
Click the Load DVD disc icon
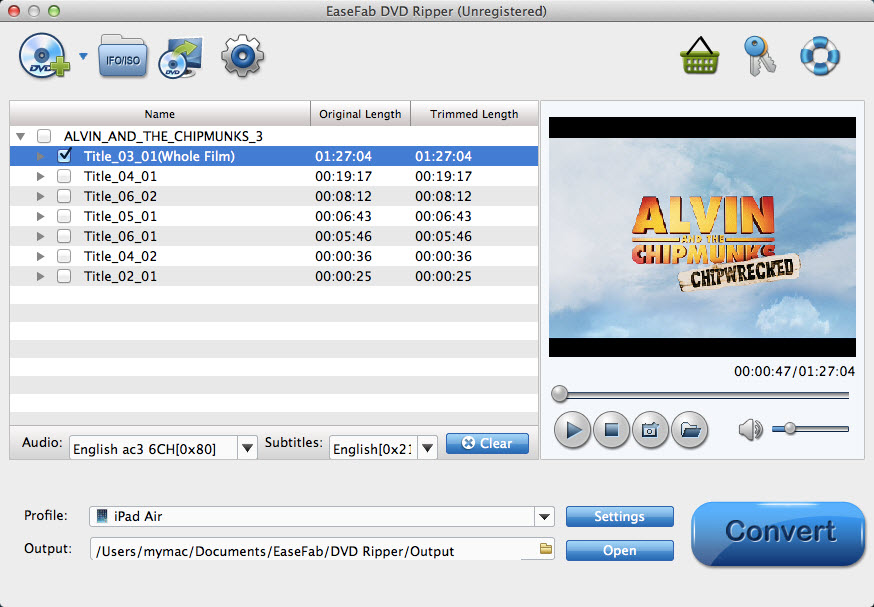44,56
